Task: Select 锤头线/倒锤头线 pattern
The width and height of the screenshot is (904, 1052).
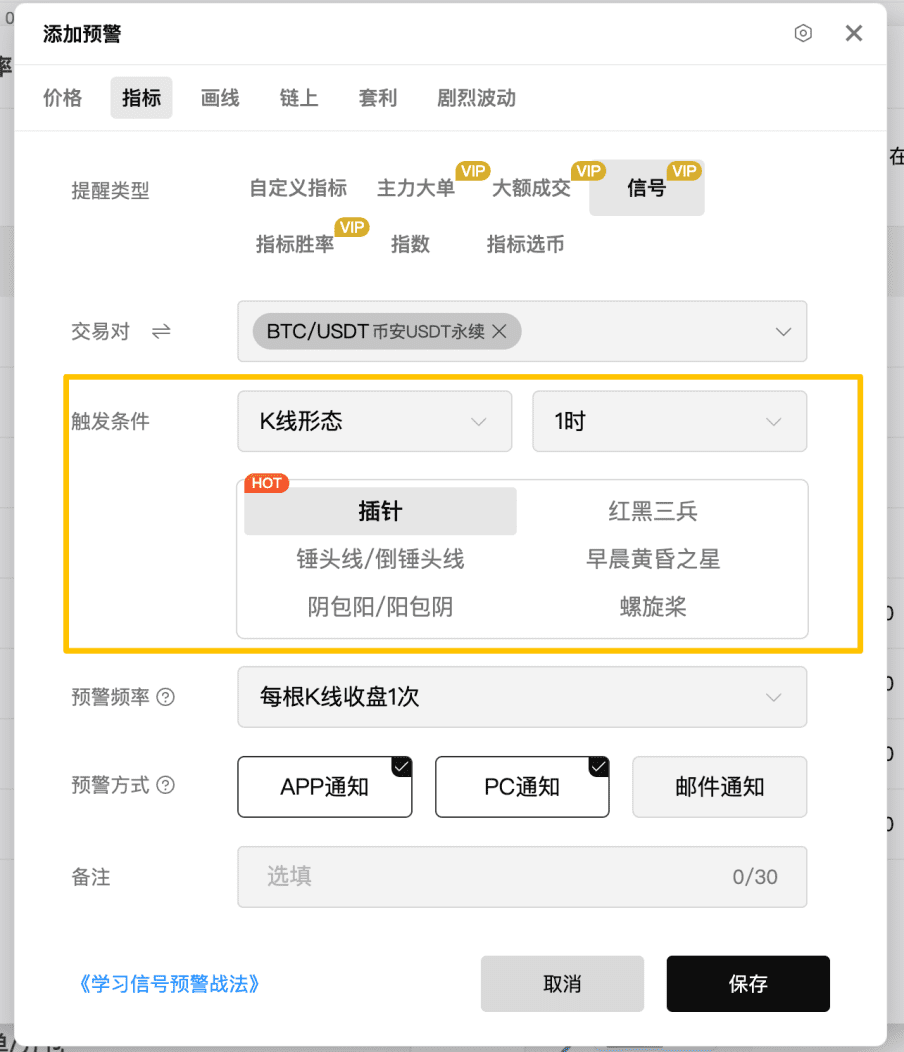Action: click(381, 559)
